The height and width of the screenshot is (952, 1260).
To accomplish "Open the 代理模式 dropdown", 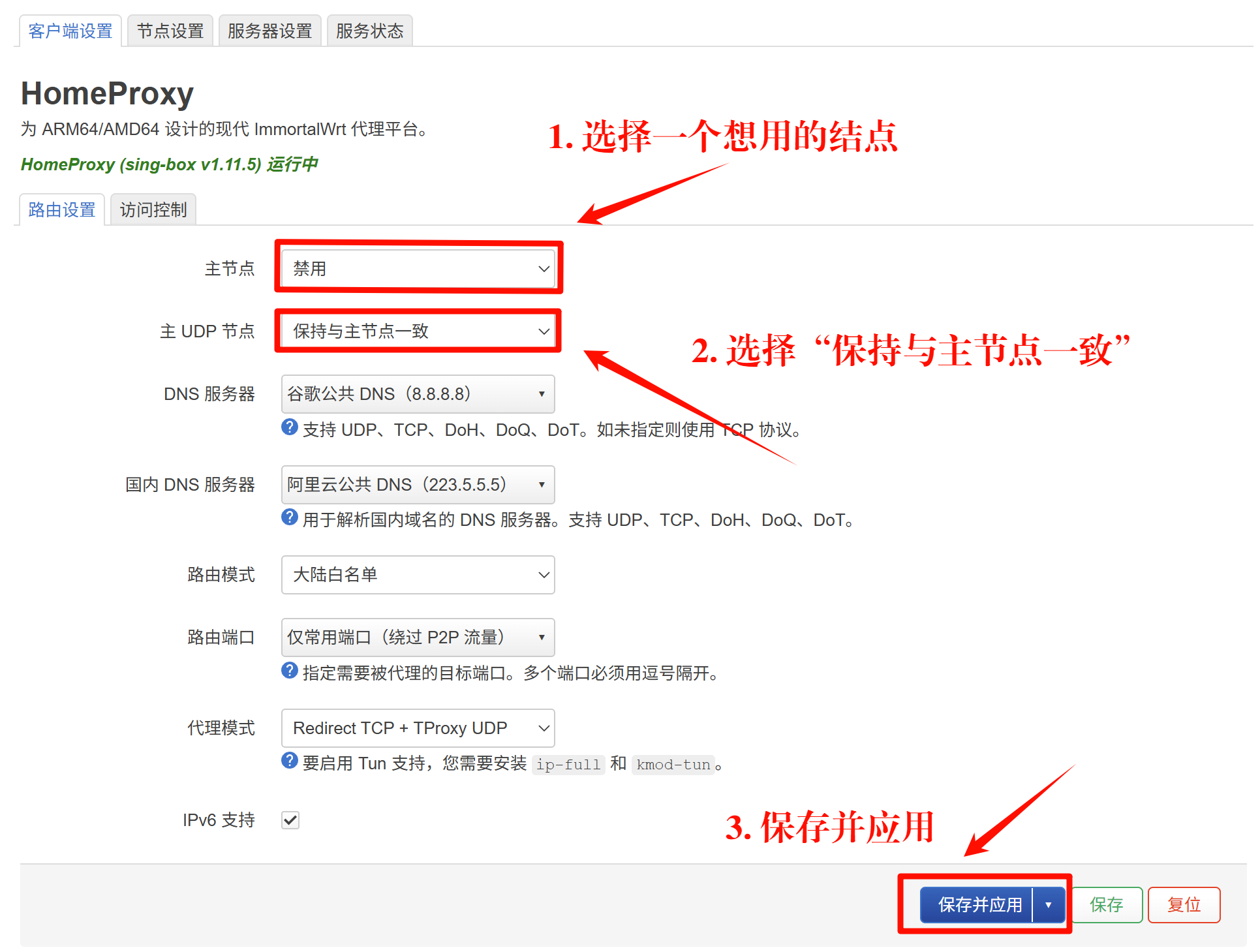I will (x=418, y=728).
